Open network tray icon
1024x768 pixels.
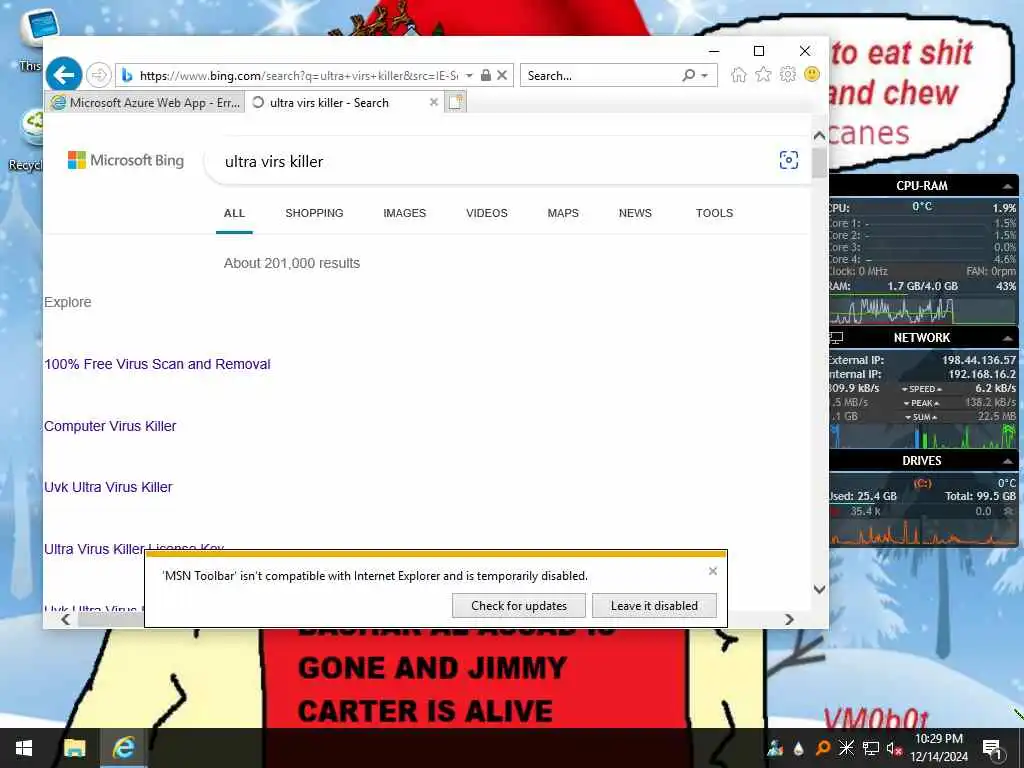[871, 748]
